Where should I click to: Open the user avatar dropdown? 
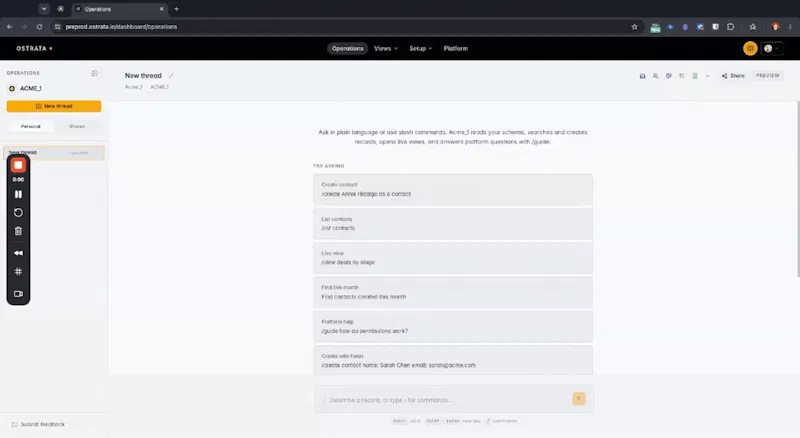772,48
